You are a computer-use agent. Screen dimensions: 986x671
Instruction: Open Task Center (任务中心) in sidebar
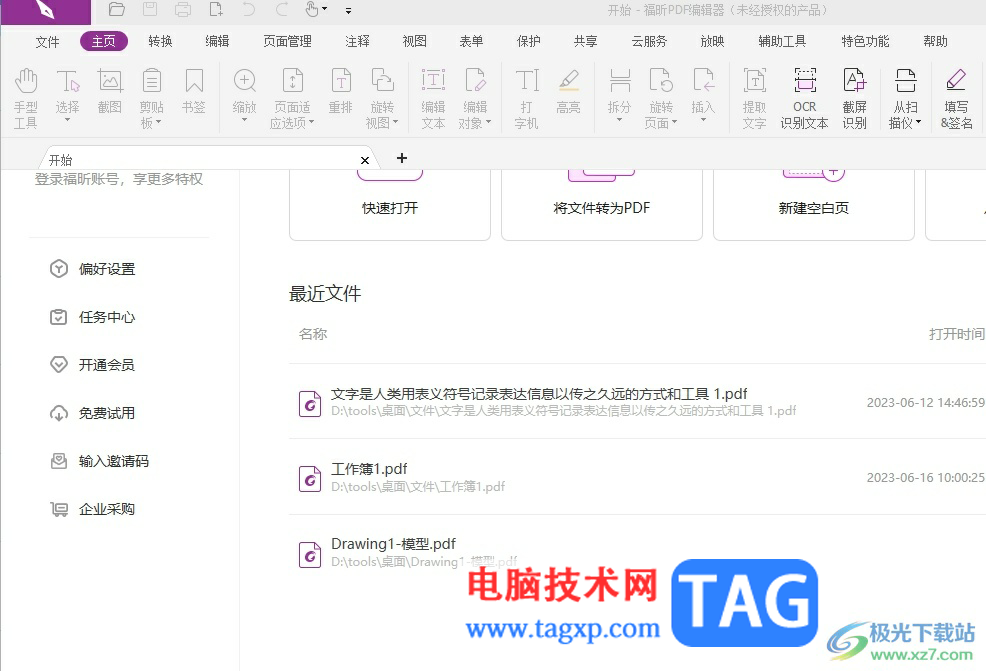(x=92, y=317)
